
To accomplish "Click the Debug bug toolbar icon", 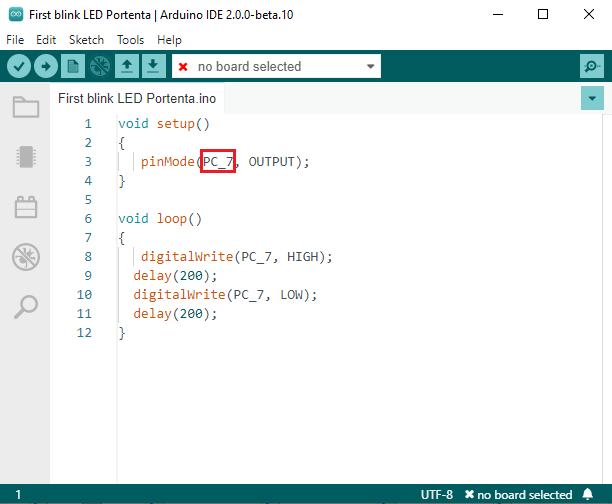I will pyautogui.click(x=100, y=66).
